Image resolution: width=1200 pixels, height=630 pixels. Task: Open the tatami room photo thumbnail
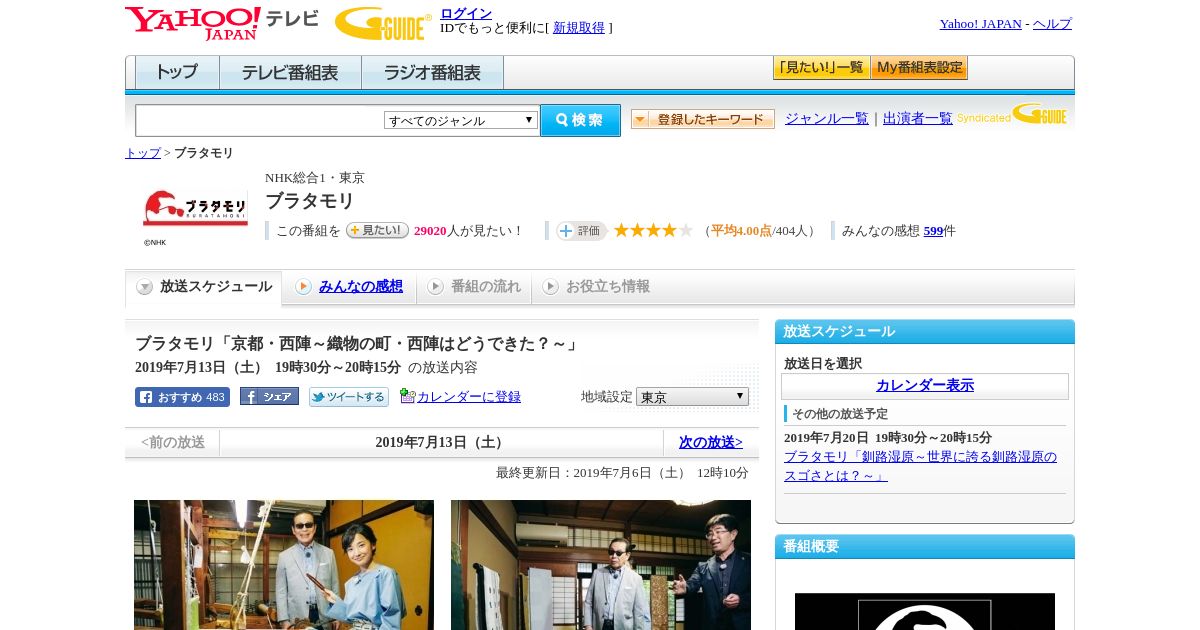point(601,565)
